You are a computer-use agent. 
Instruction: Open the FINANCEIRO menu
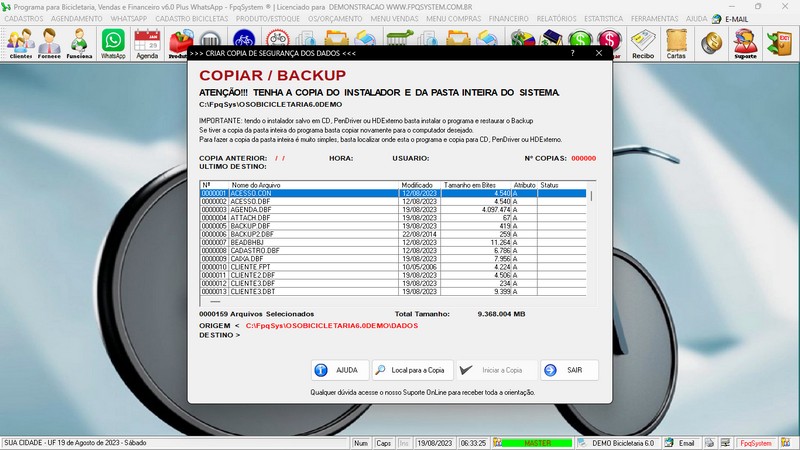pyautogui.click(x=509, y=18)
